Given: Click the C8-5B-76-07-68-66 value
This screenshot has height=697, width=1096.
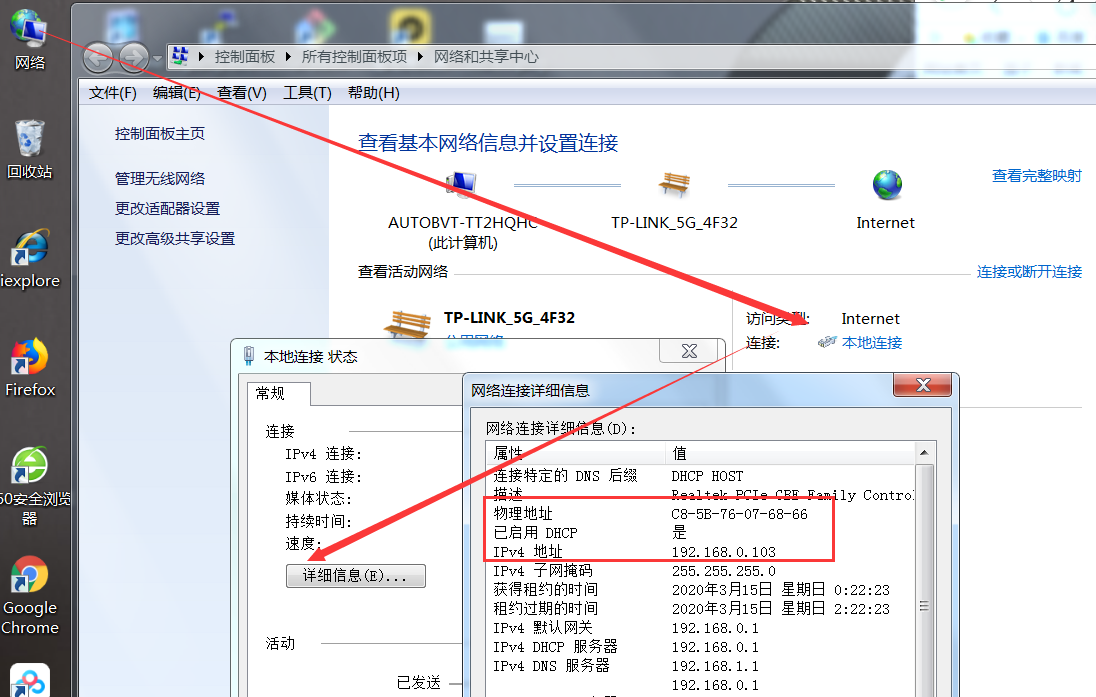Looking at the screenshot, I should [739, 514].
